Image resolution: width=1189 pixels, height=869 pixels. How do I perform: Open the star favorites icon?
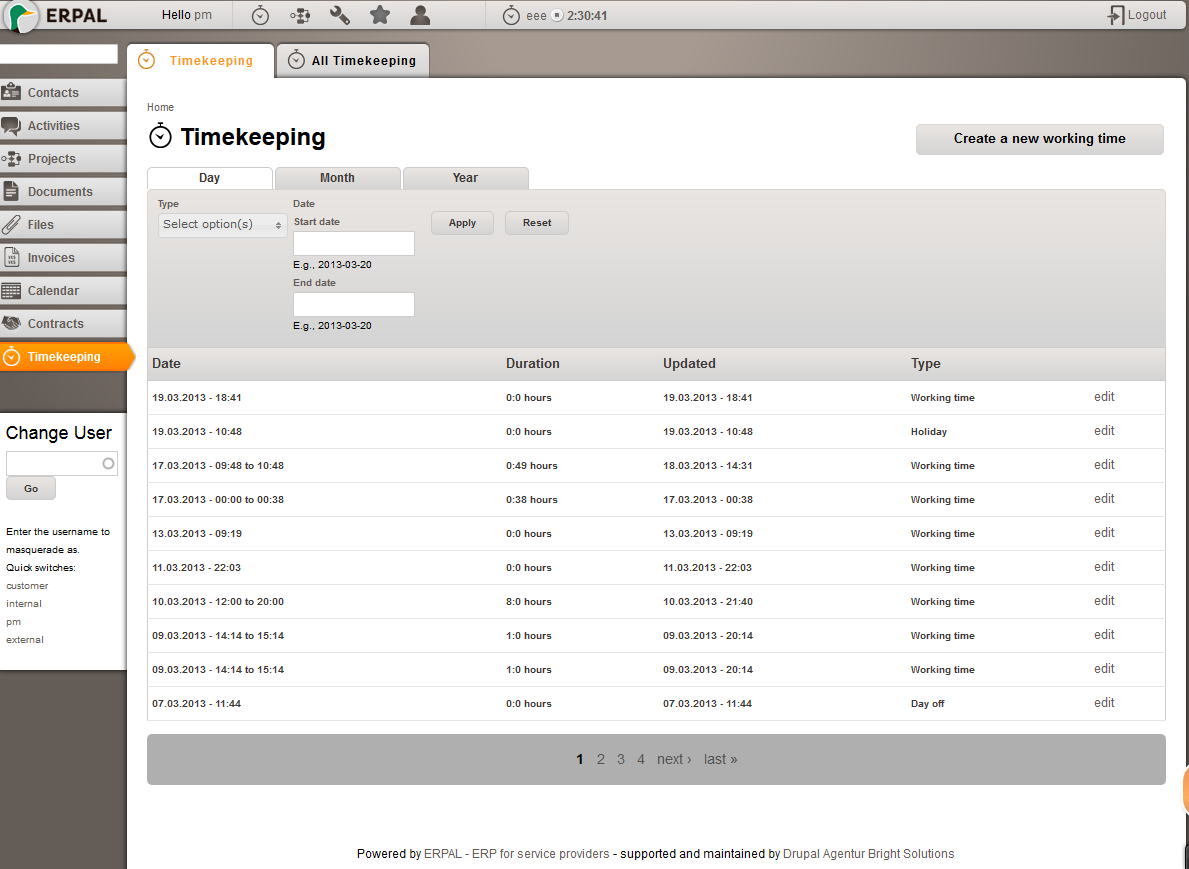click(x=380, y=15)
